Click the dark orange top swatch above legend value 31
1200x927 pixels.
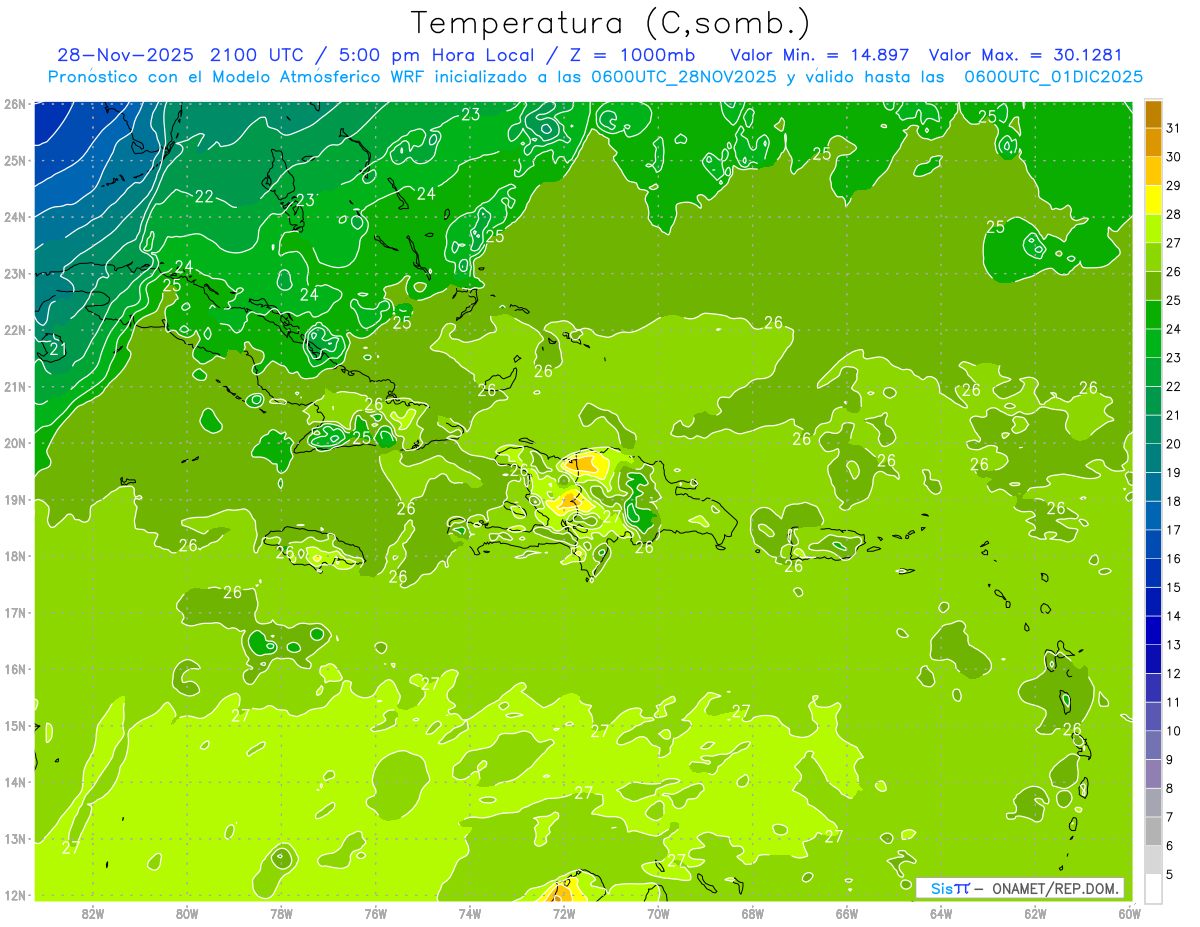1153,114
